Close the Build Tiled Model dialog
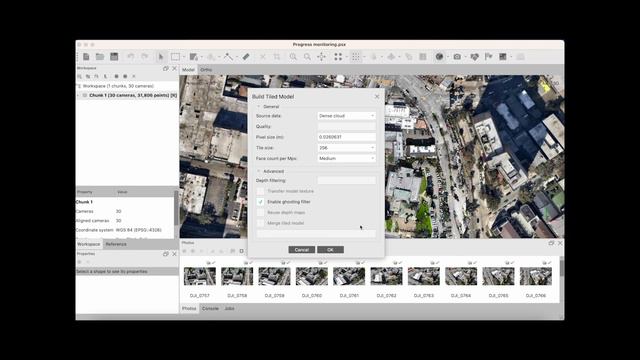The height and width of the screenshot is (360, 640). pos(377,97)
